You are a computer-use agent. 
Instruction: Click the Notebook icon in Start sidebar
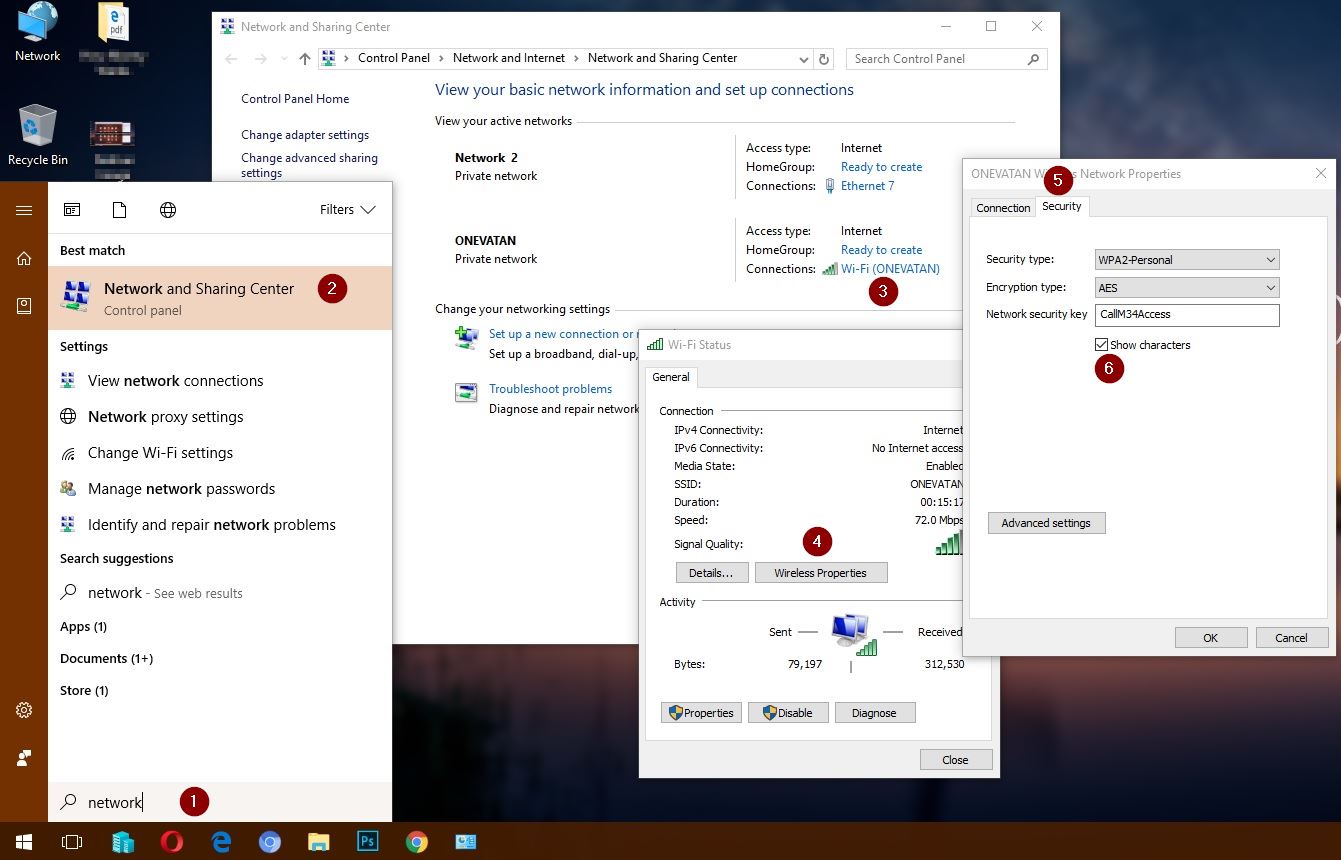point(24,306)
